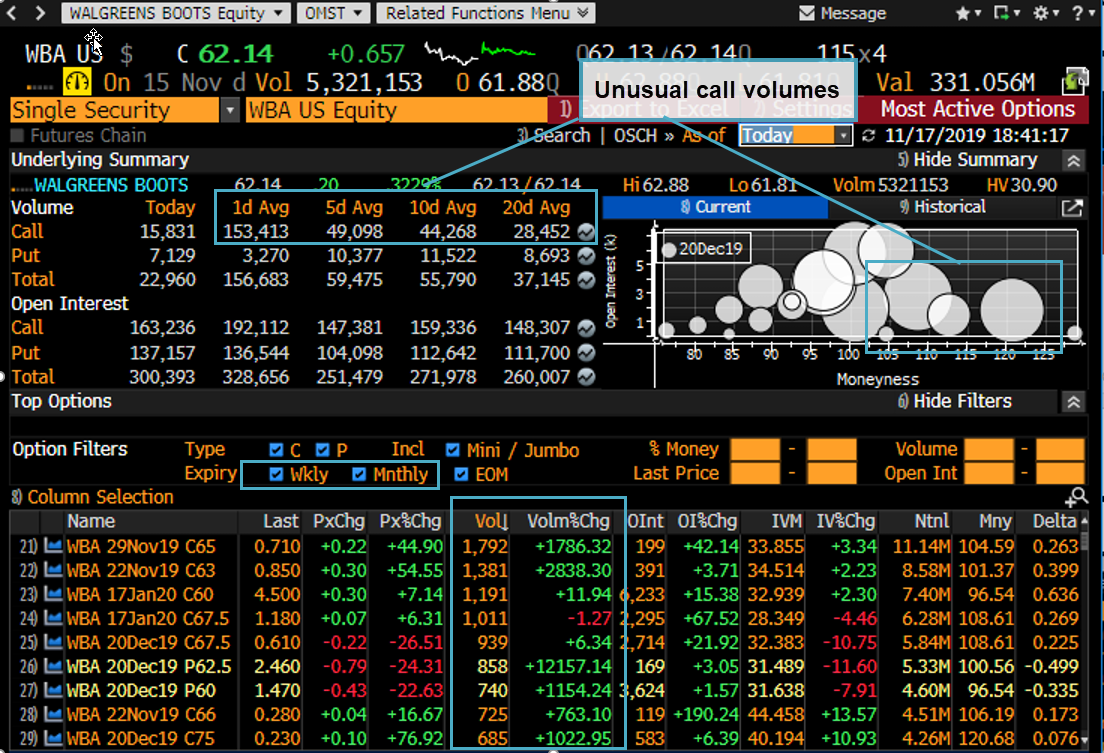Click the Last Price minimum field
Screen dimensions: 1104x753
[755, 473]
